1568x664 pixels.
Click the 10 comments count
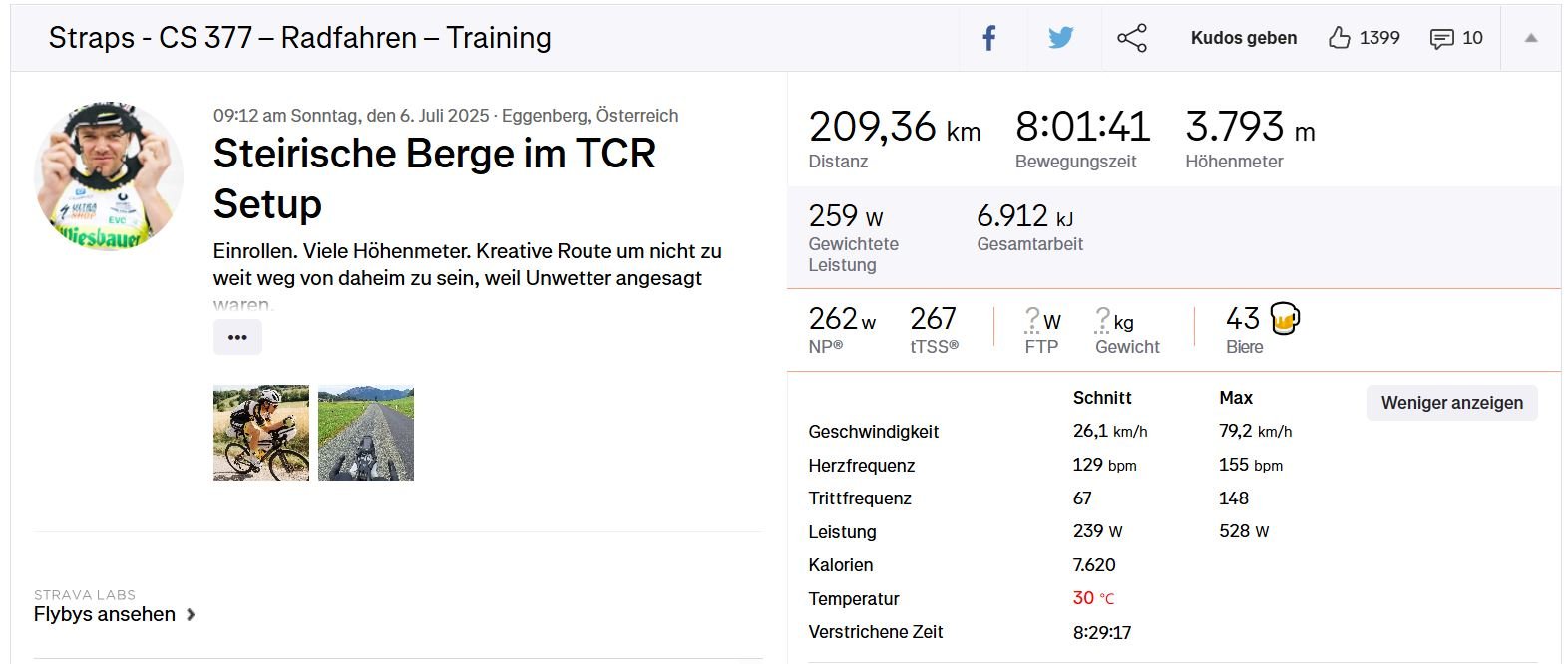(x=1472, y=38)
